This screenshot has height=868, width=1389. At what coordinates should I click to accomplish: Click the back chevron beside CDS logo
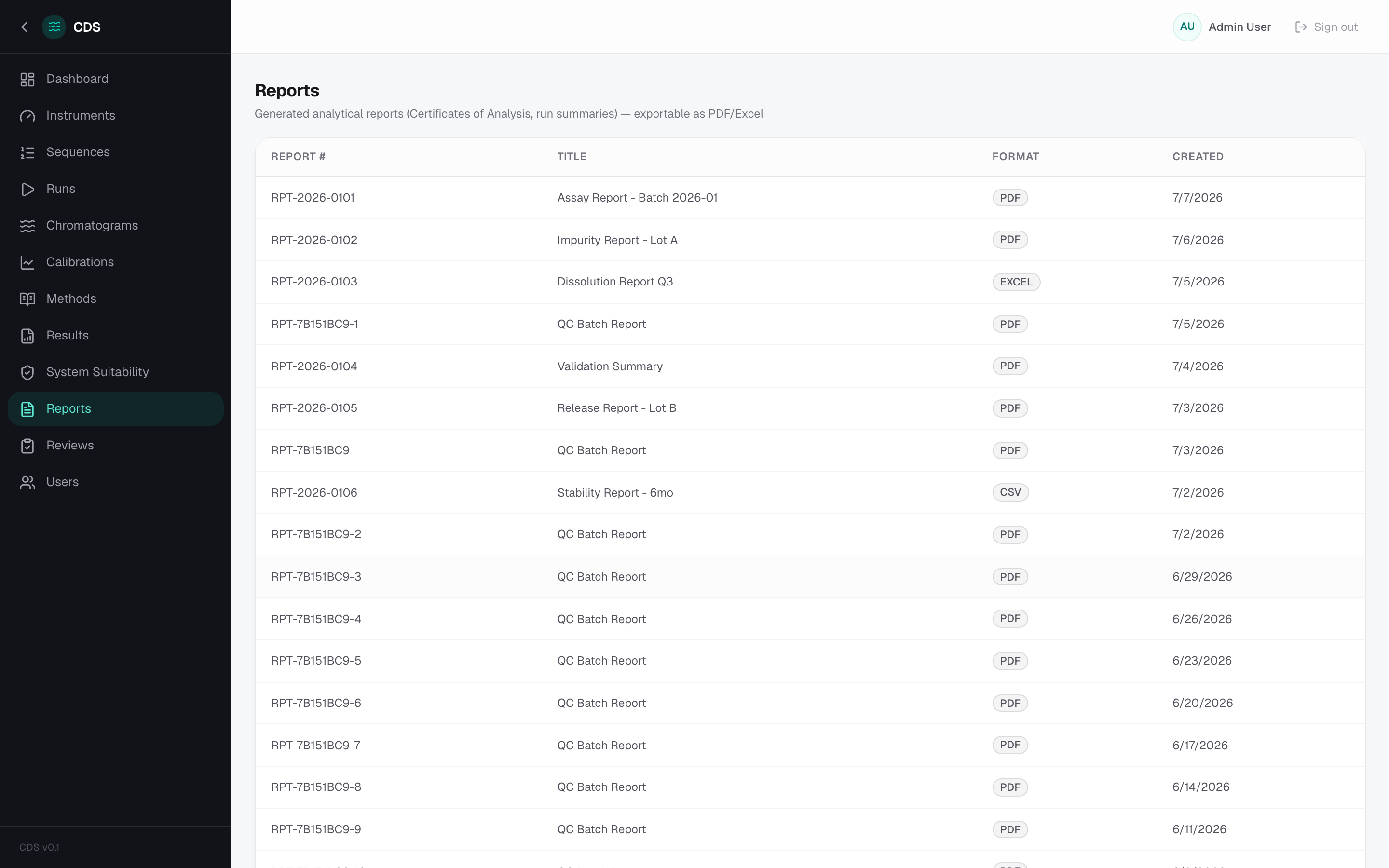[x=24, y=27]
